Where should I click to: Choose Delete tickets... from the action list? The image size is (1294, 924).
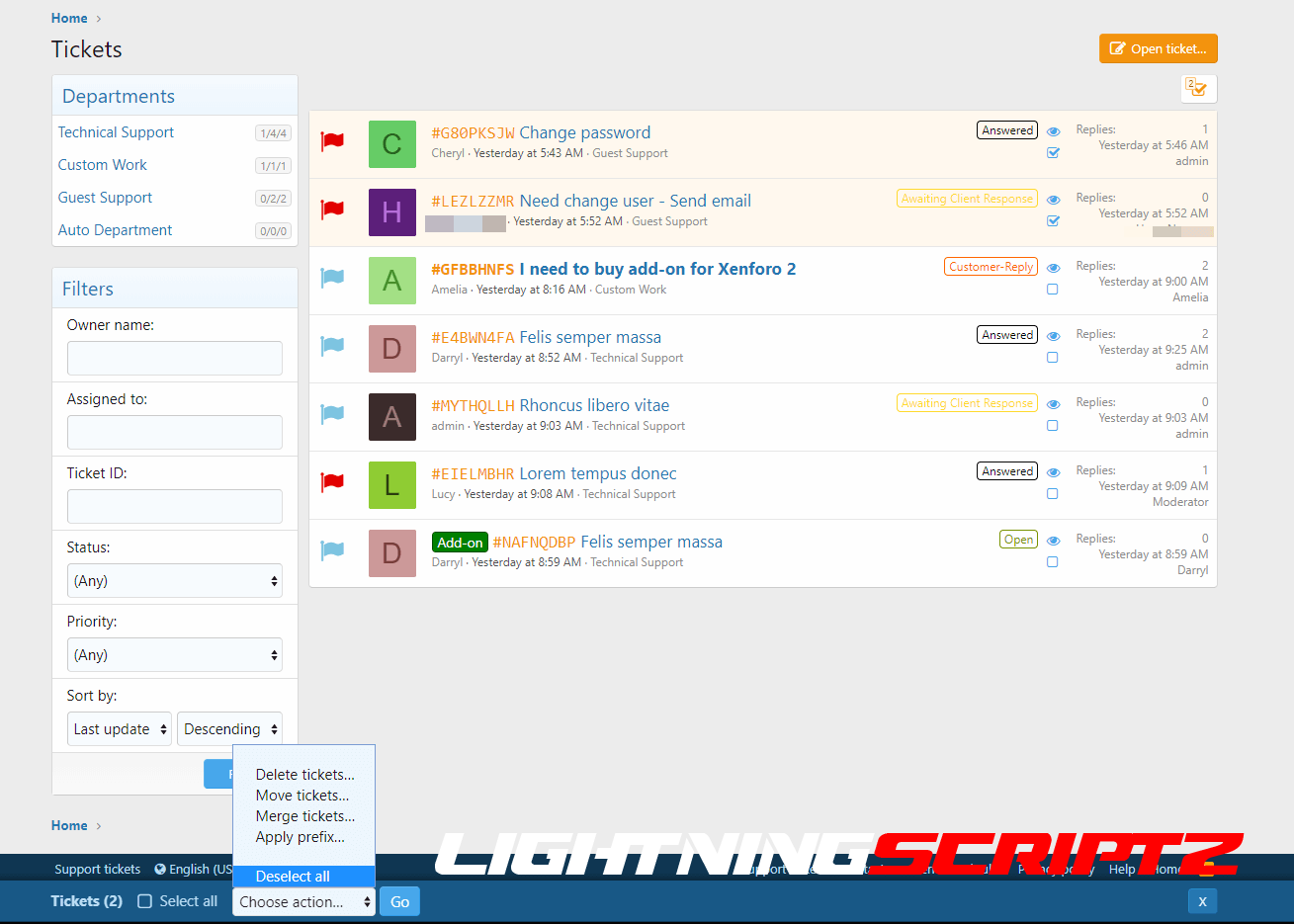tap(304, 775)
